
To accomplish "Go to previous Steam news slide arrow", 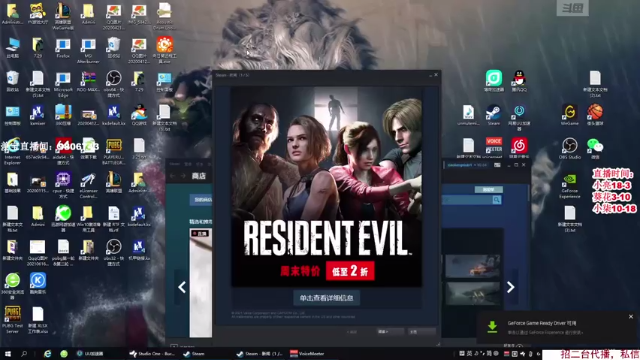I will click(x=182, y=287).
